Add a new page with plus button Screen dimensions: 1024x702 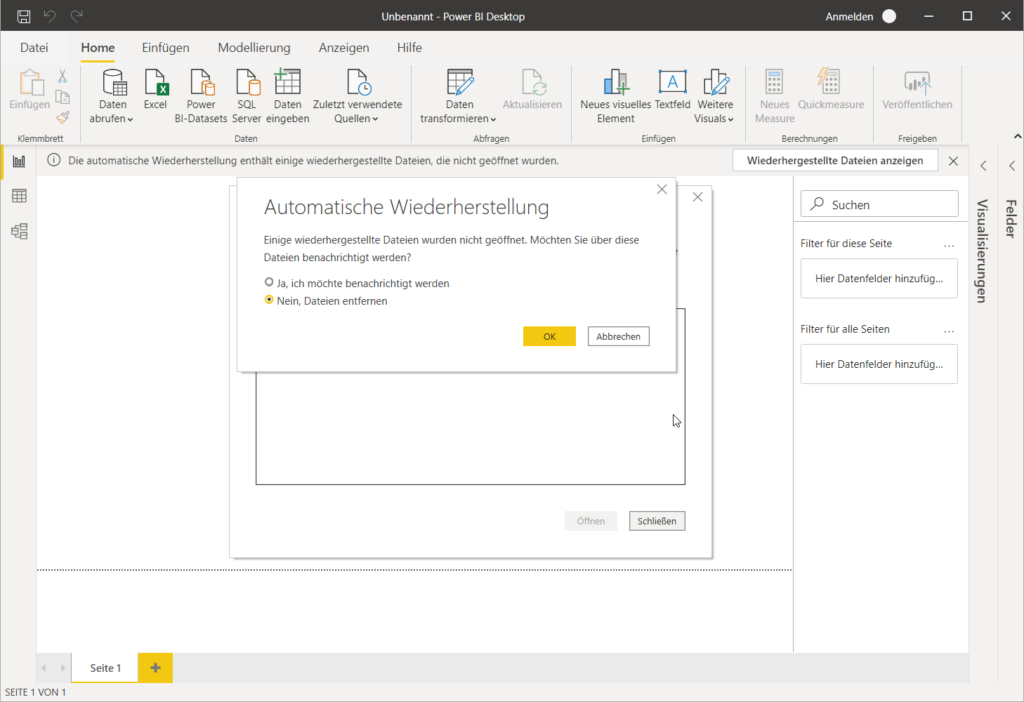point(155,667)
